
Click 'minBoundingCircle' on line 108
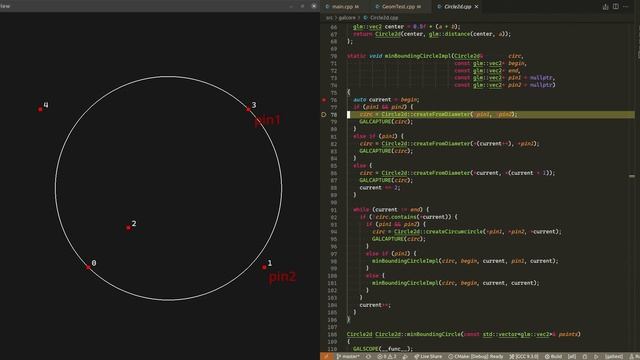434,334
